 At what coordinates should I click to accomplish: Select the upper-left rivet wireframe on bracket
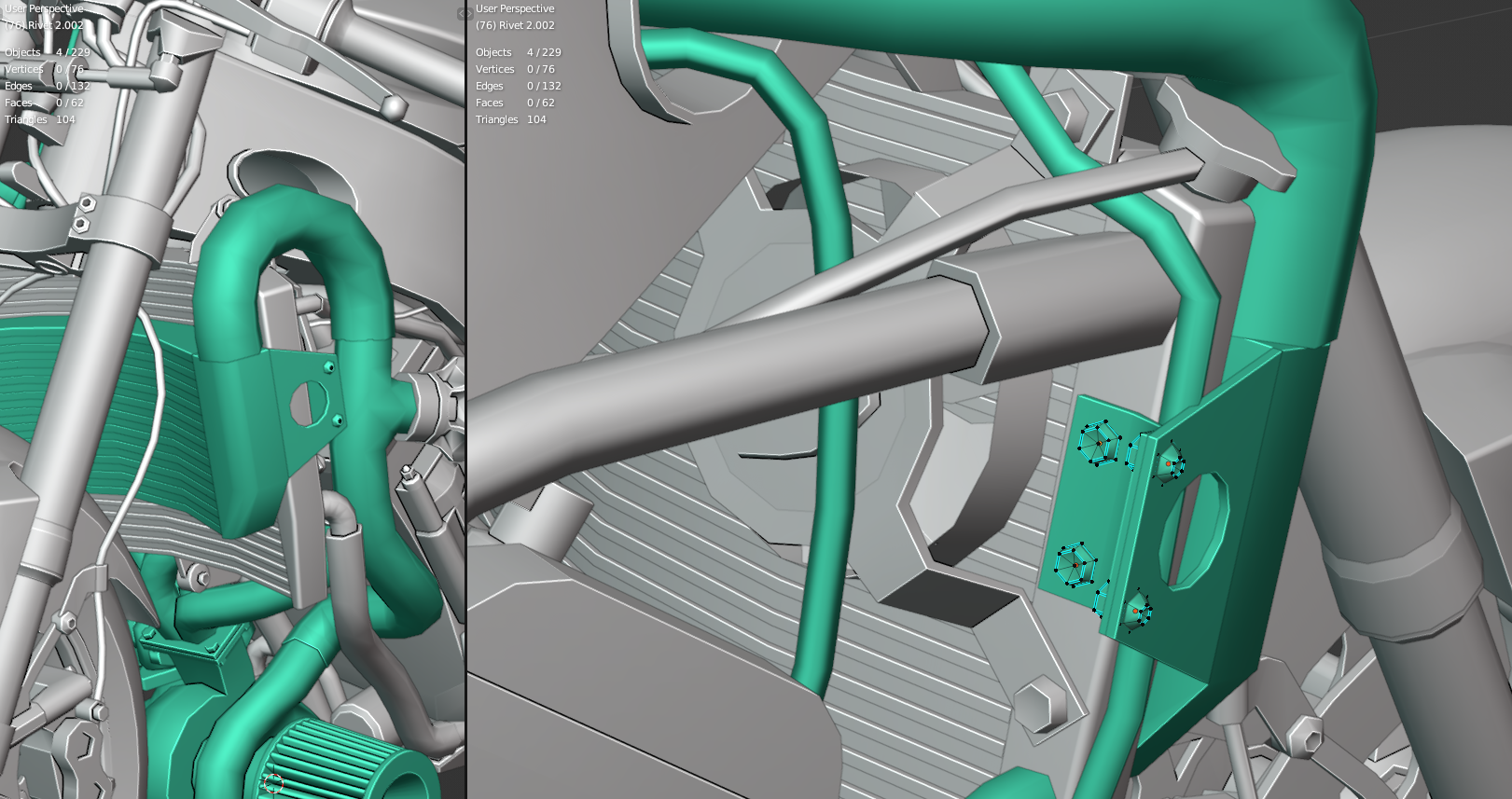click(1099, 443)
